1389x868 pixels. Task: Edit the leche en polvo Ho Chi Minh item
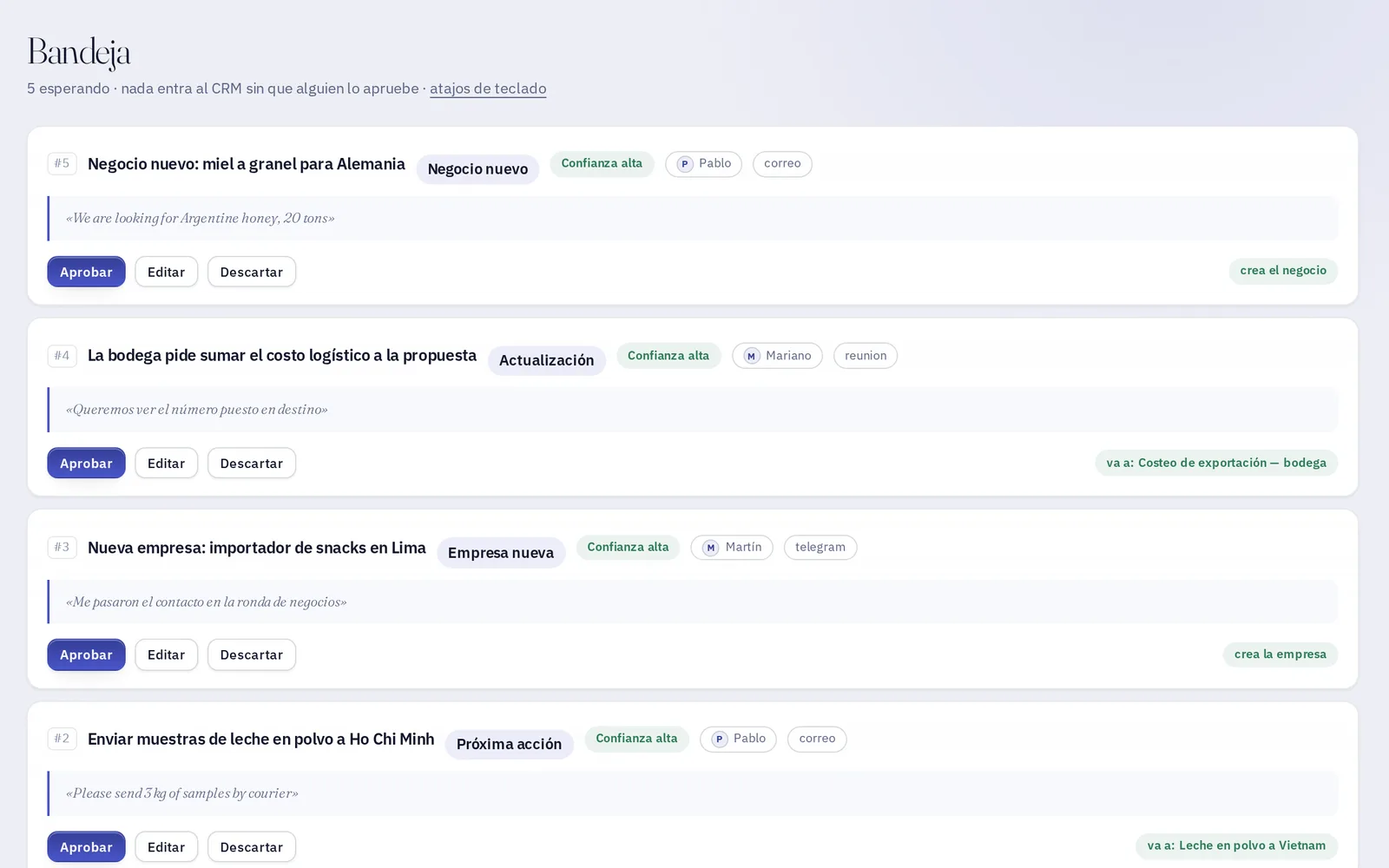[166, 847]
